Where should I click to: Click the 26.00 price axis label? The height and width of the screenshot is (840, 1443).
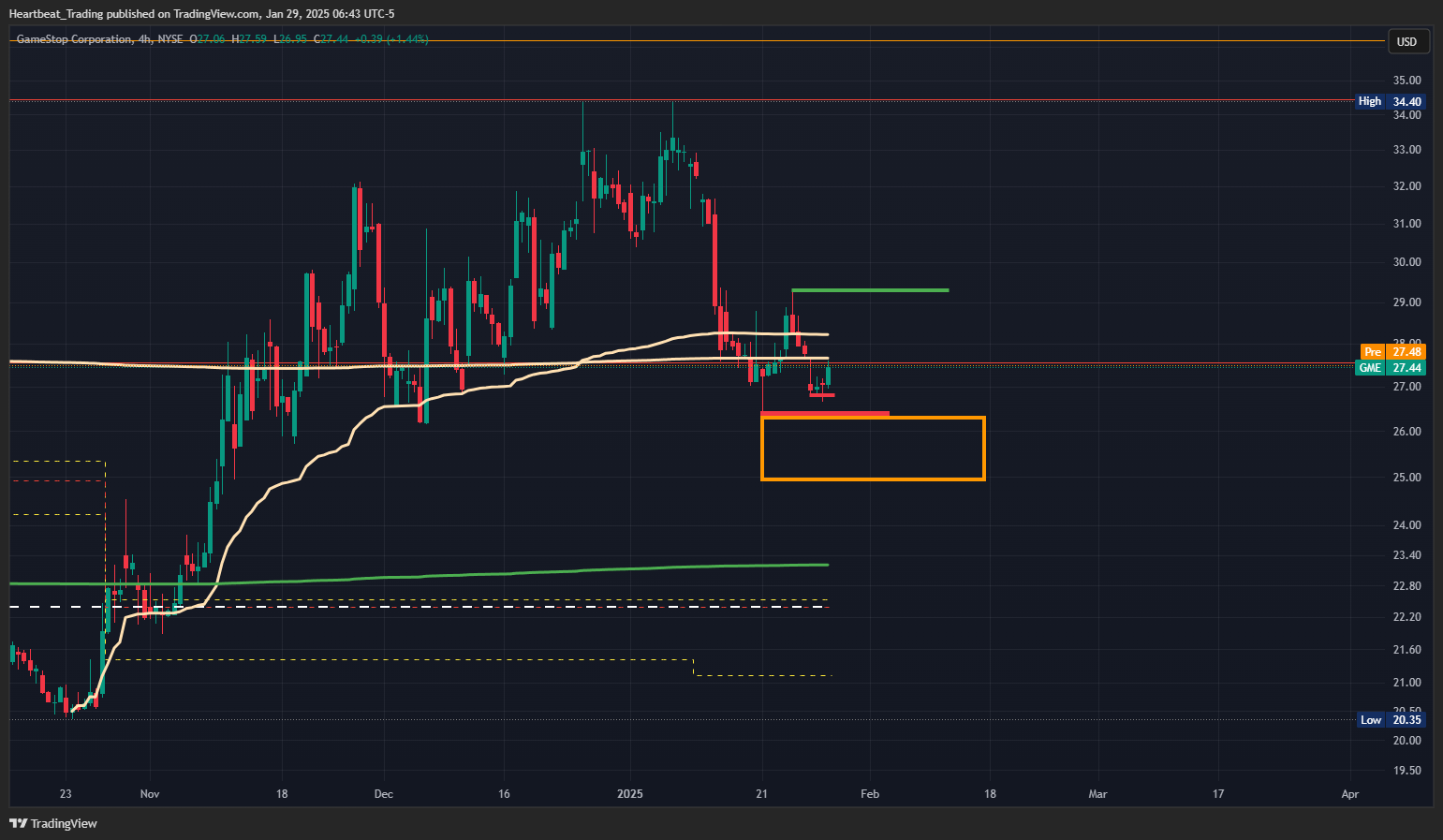tap(1406, 432)
